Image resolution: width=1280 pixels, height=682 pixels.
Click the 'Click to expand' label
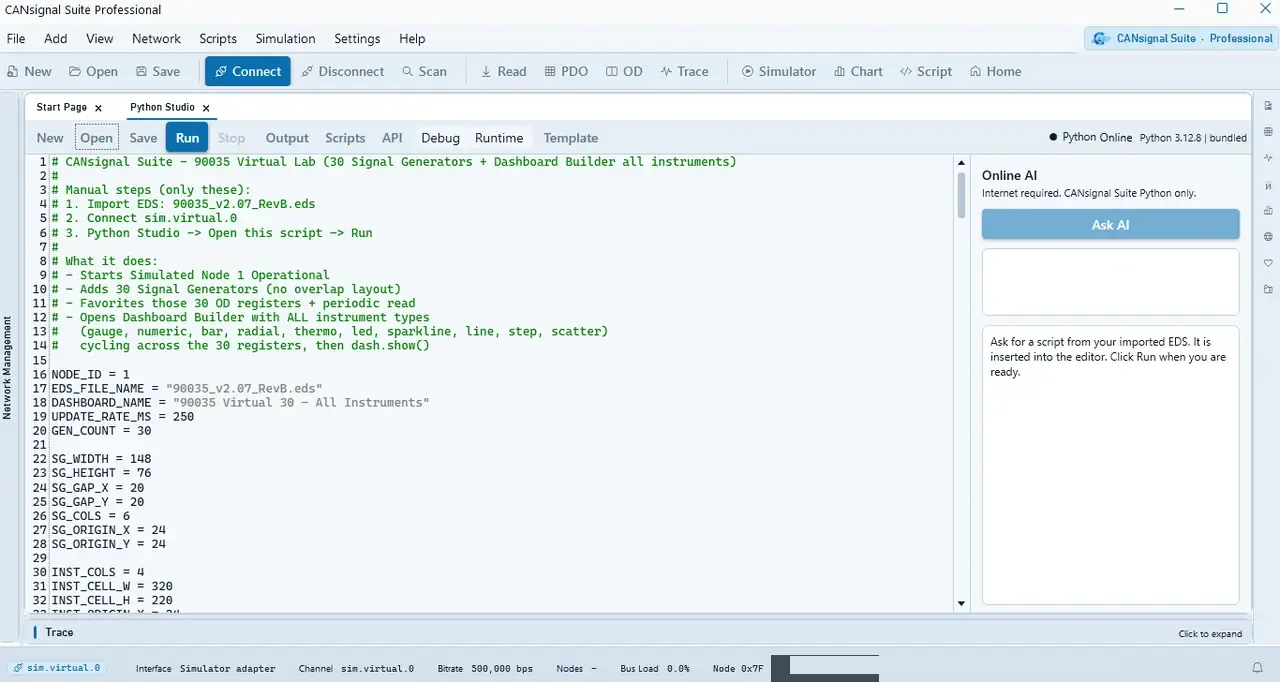1210,634
